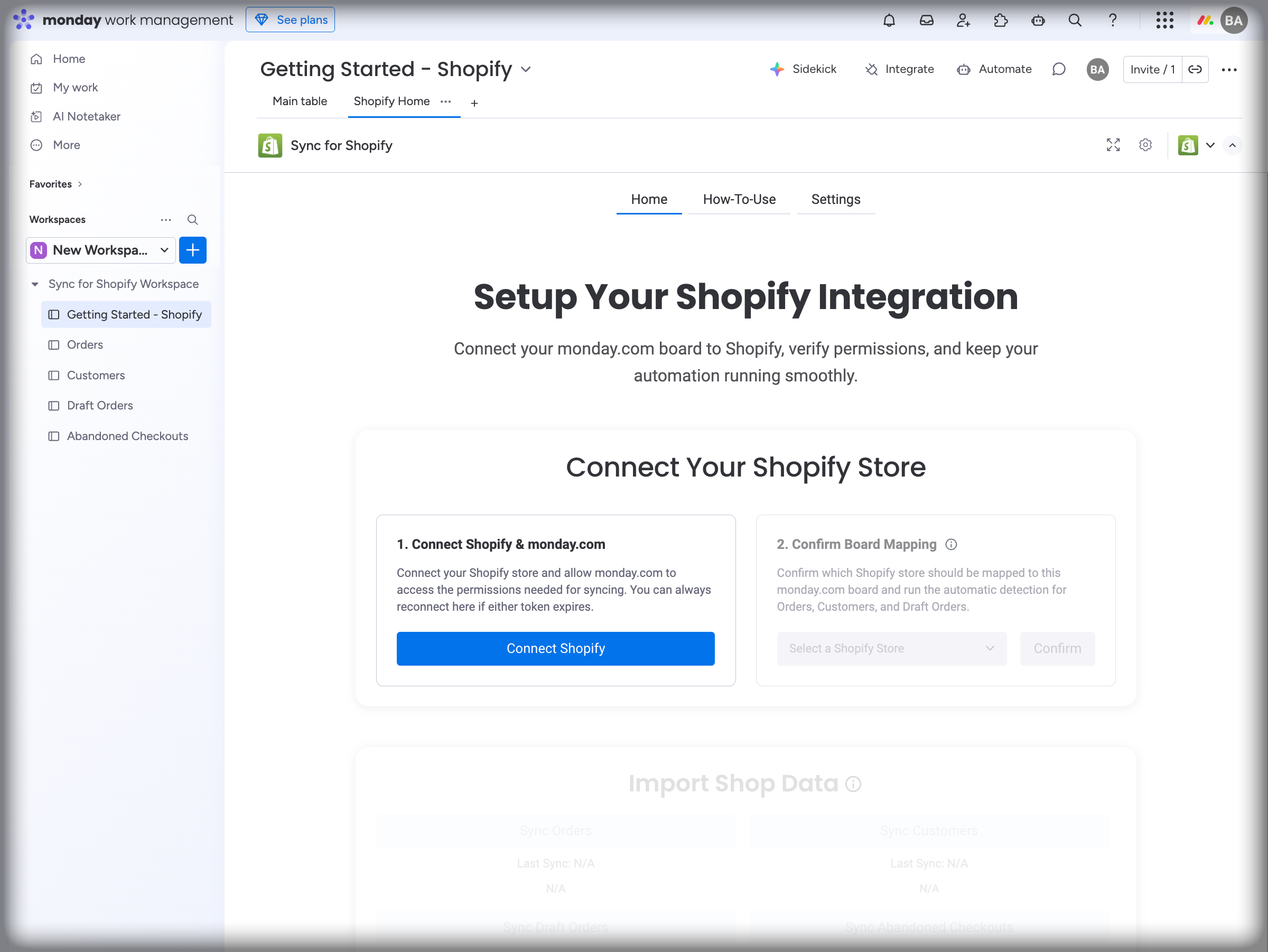Expand the Sync for Shopify view to fullscreen
Screen dimensions: 1268x952
click(1113, 145)
